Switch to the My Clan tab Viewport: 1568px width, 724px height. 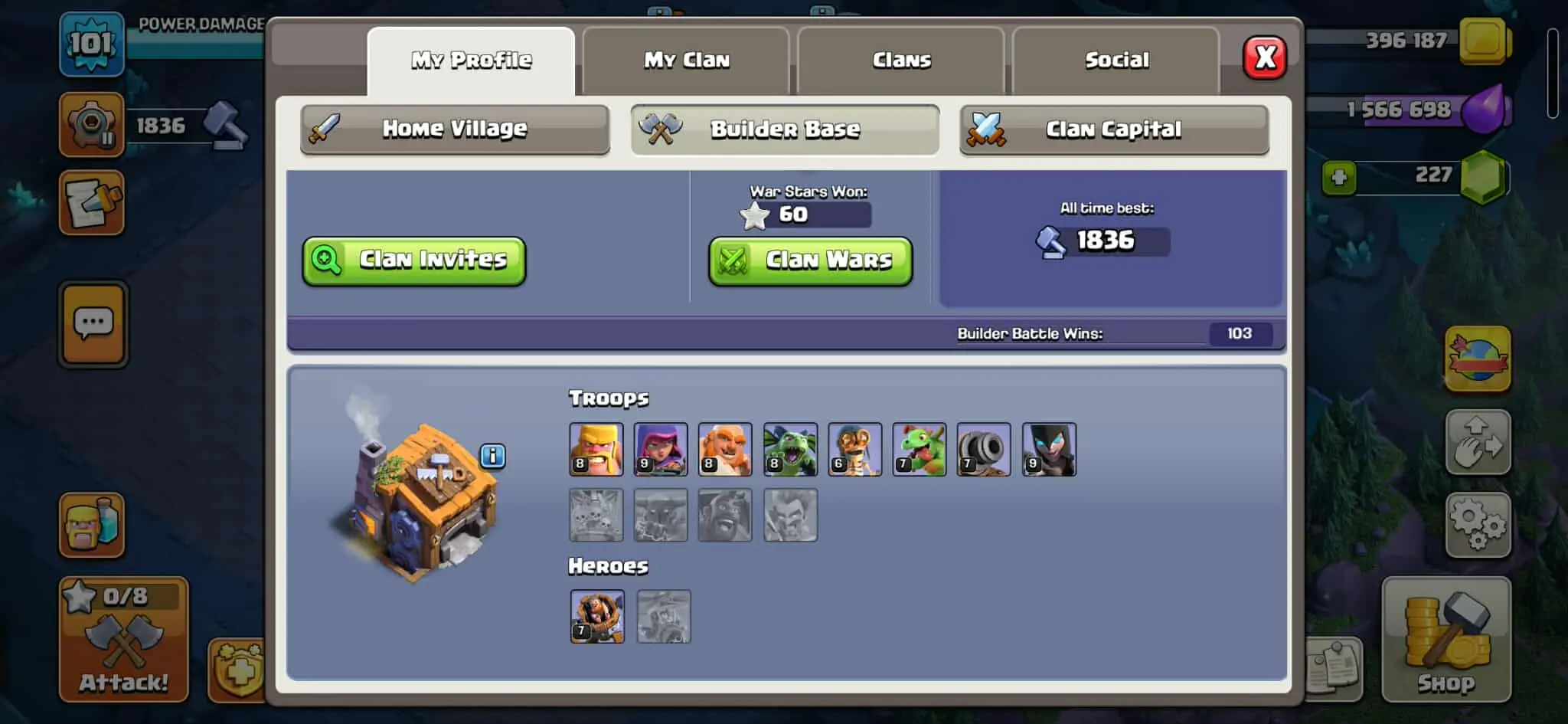click(686, 61)
